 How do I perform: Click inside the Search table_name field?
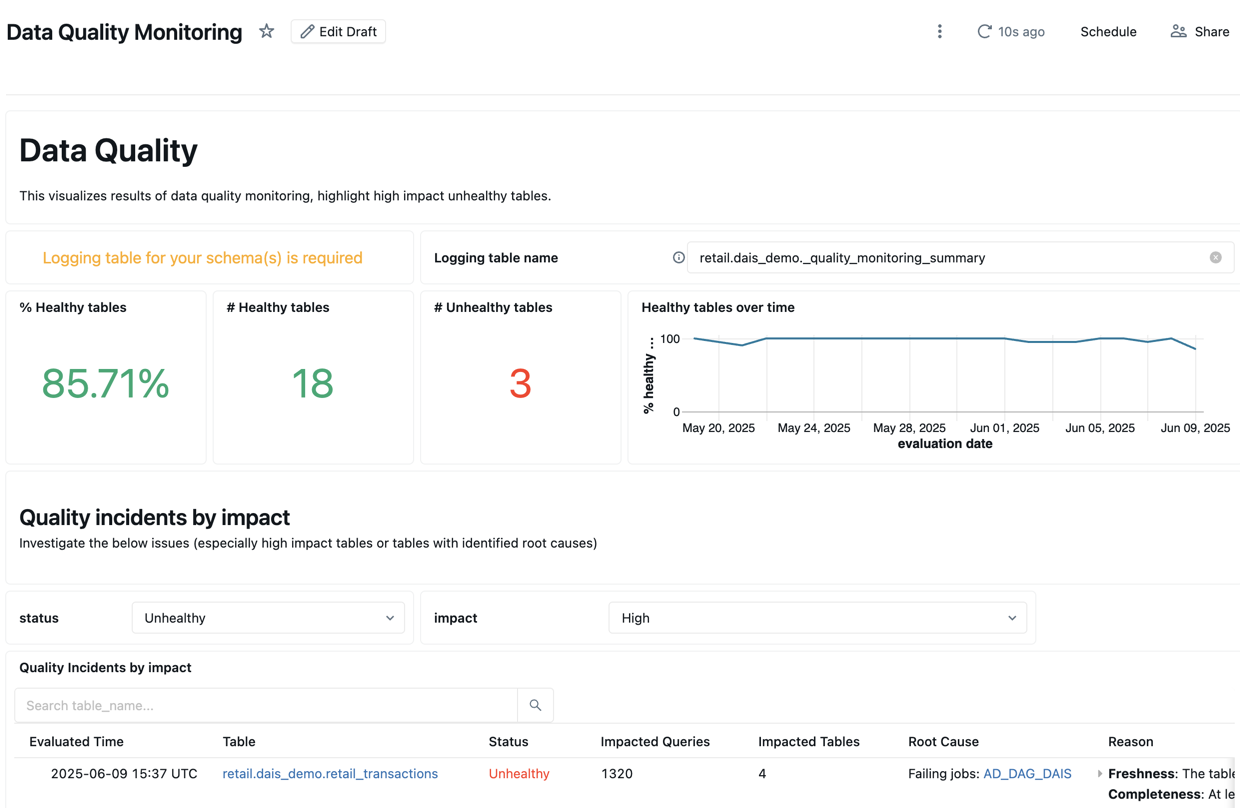[x=265, y=705]
